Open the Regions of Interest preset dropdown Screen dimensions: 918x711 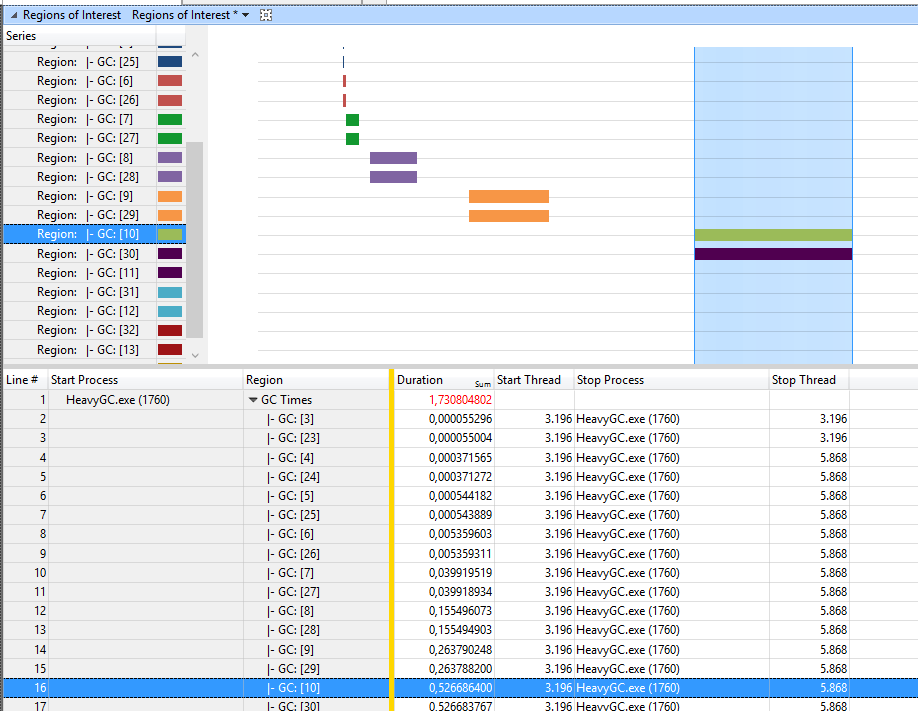(x=245, y=15)
